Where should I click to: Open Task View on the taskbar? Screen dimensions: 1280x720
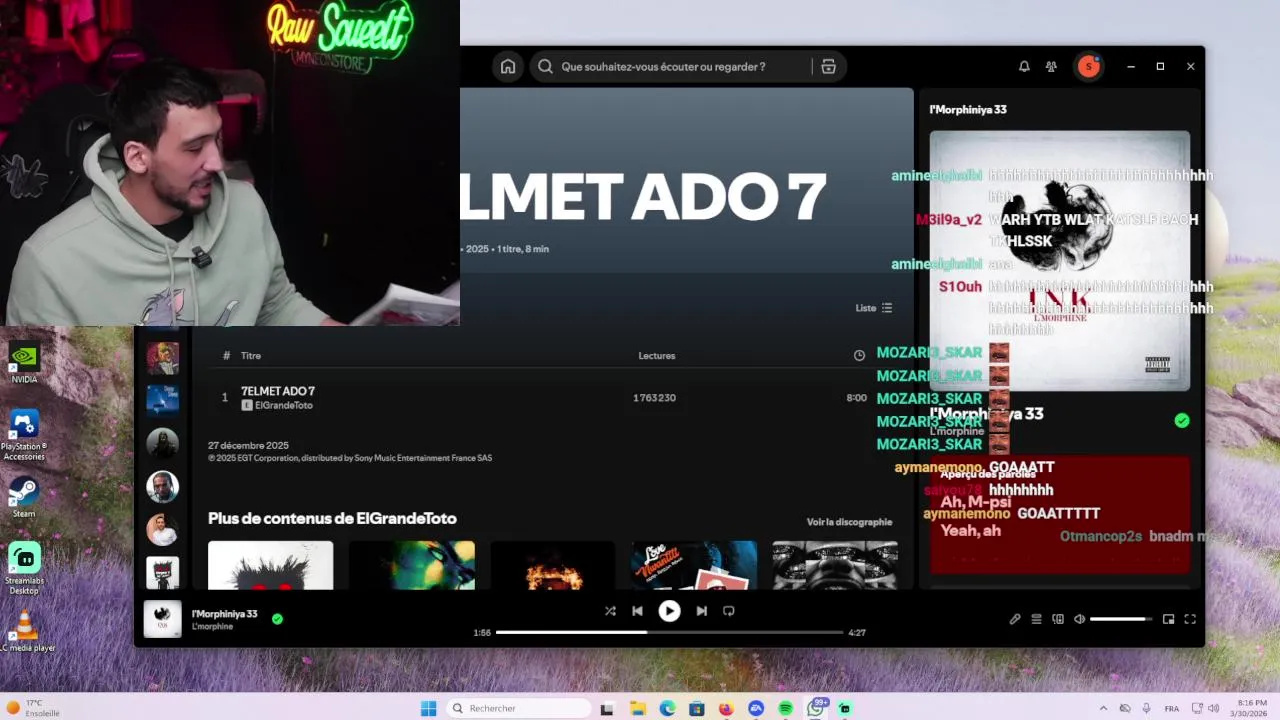click(607, 709)
